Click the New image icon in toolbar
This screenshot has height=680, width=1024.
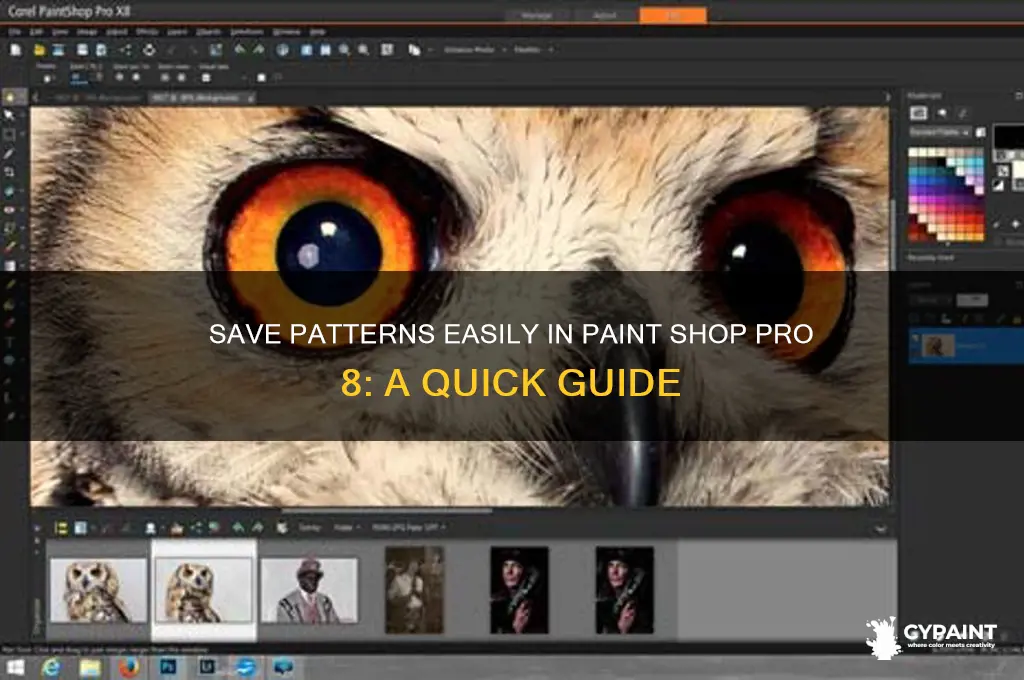click(x=16, y=50)
